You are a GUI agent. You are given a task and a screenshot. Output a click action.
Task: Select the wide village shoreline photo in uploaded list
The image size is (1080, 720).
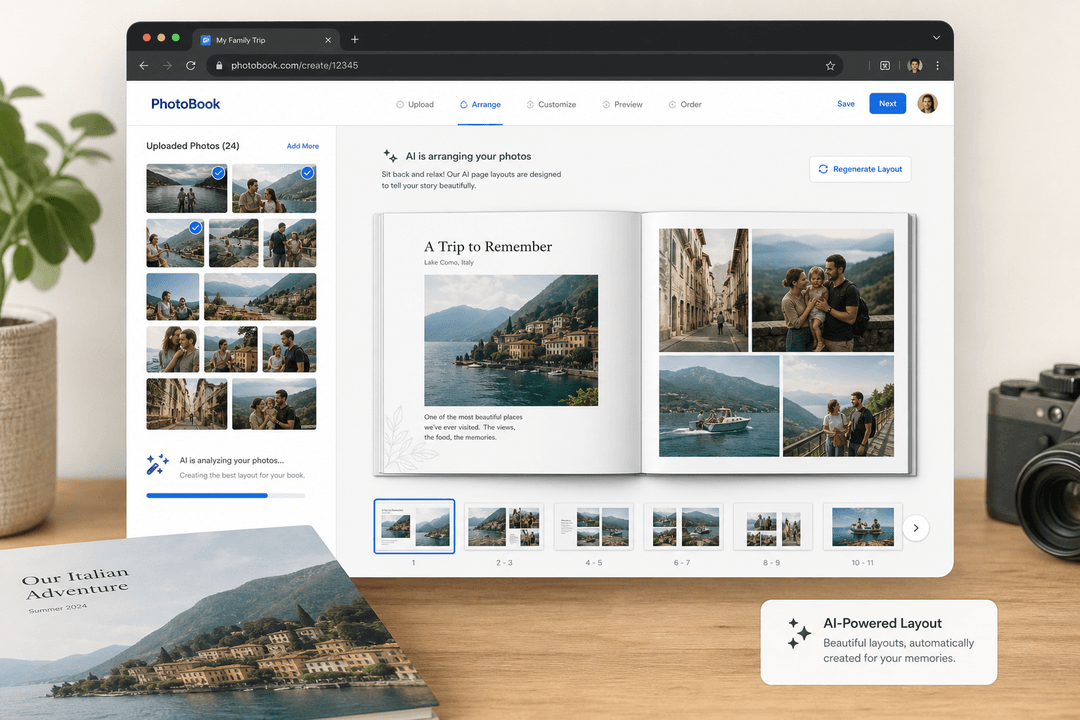pos(260,297)
